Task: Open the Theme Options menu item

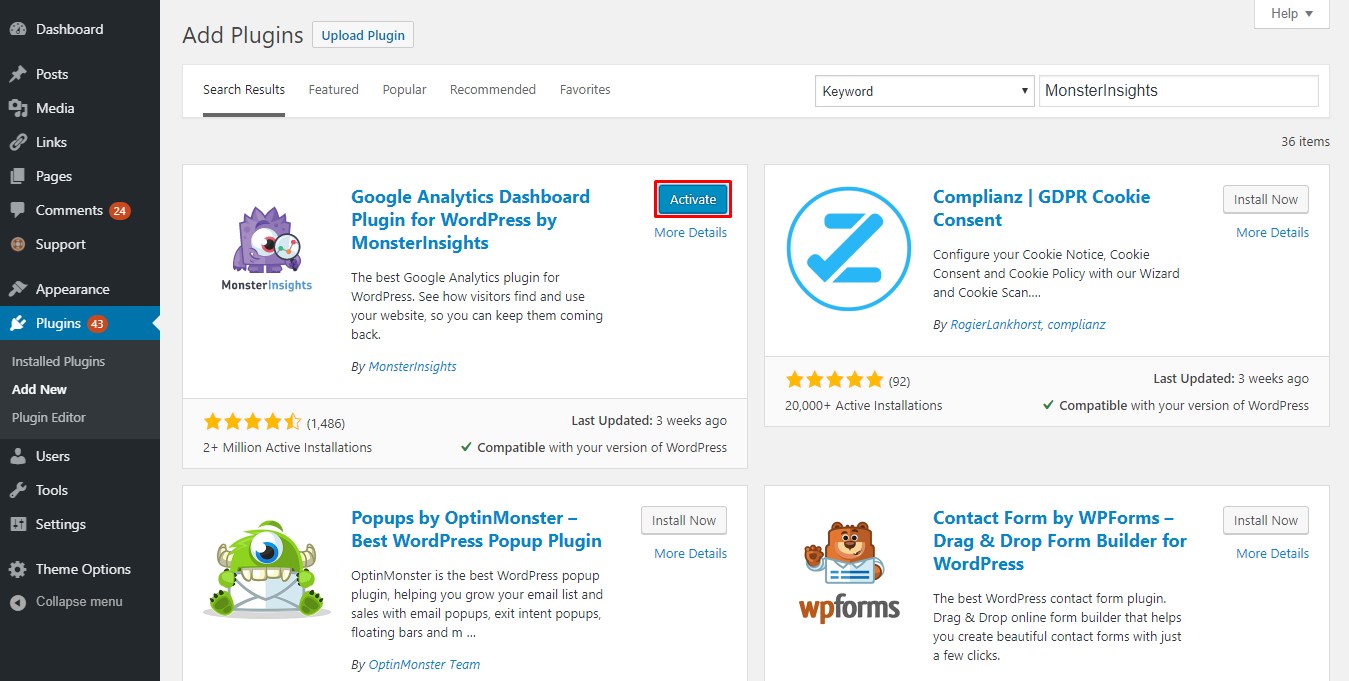Action: pyautogui.click(x=80, y=569)
